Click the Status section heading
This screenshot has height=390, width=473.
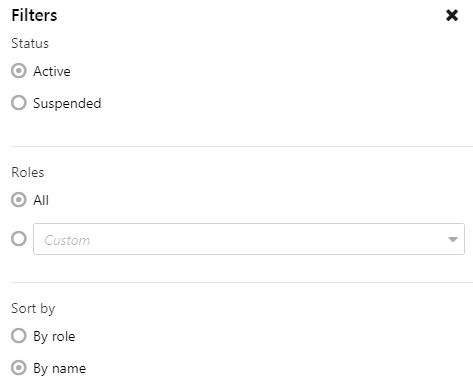30,43
